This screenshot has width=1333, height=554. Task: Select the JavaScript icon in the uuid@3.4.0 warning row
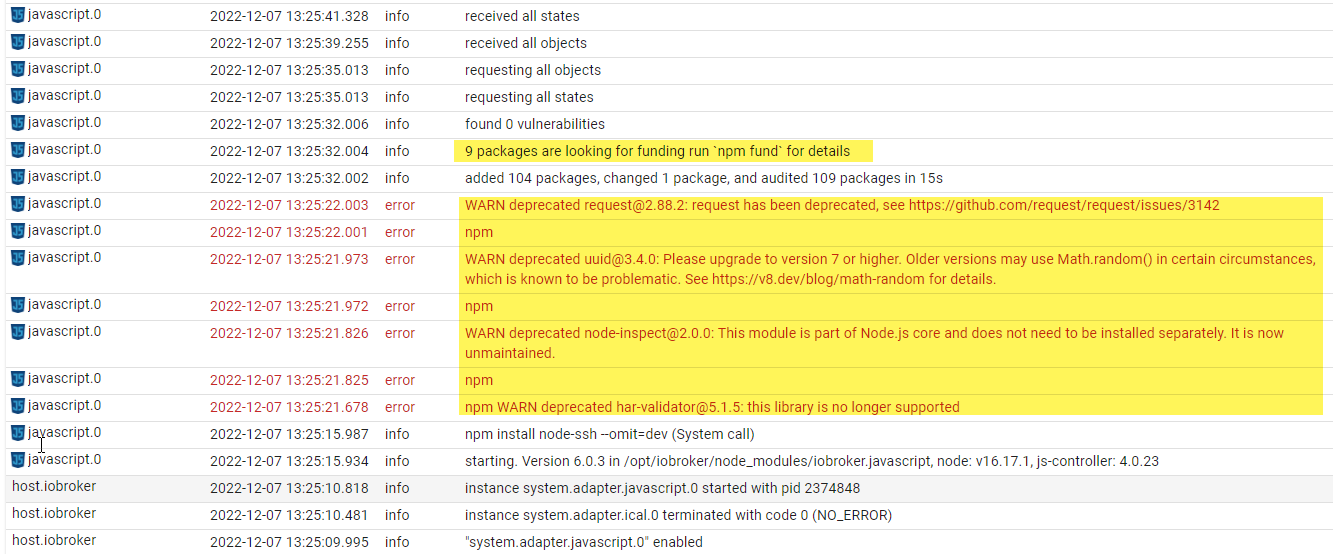point(18,258)
